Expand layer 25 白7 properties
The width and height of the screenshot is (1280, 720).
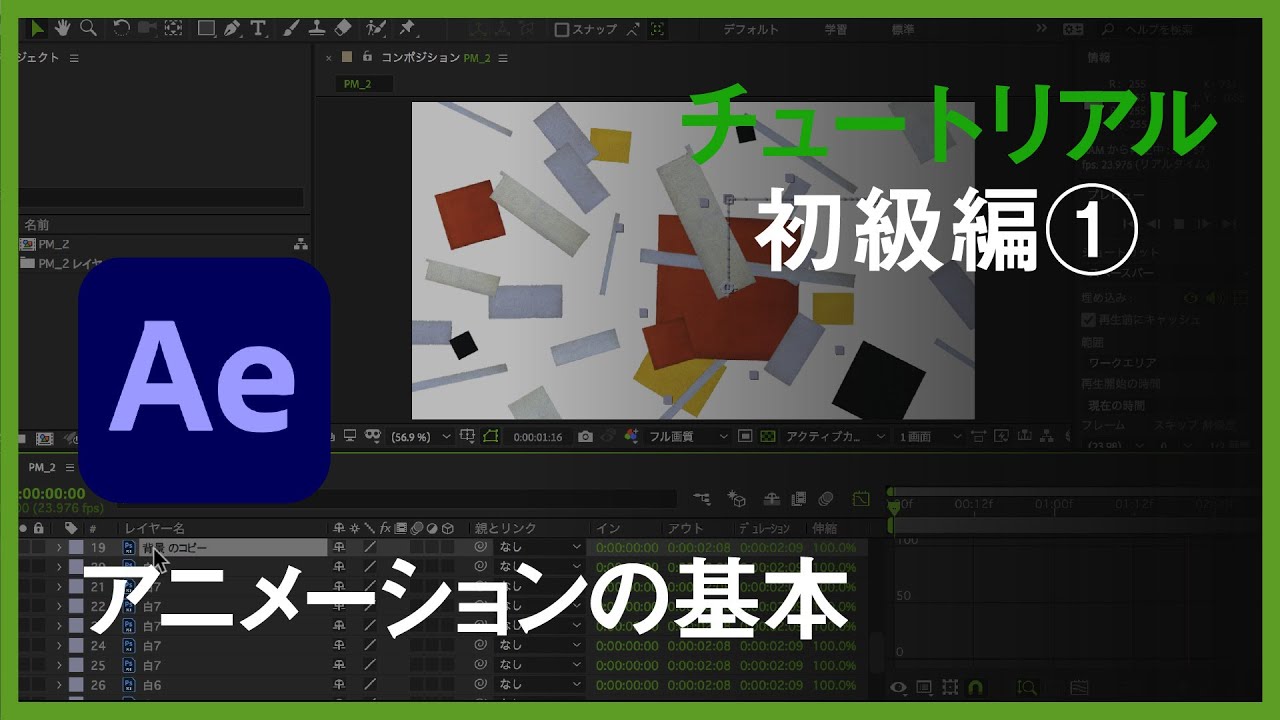point(59,665)
